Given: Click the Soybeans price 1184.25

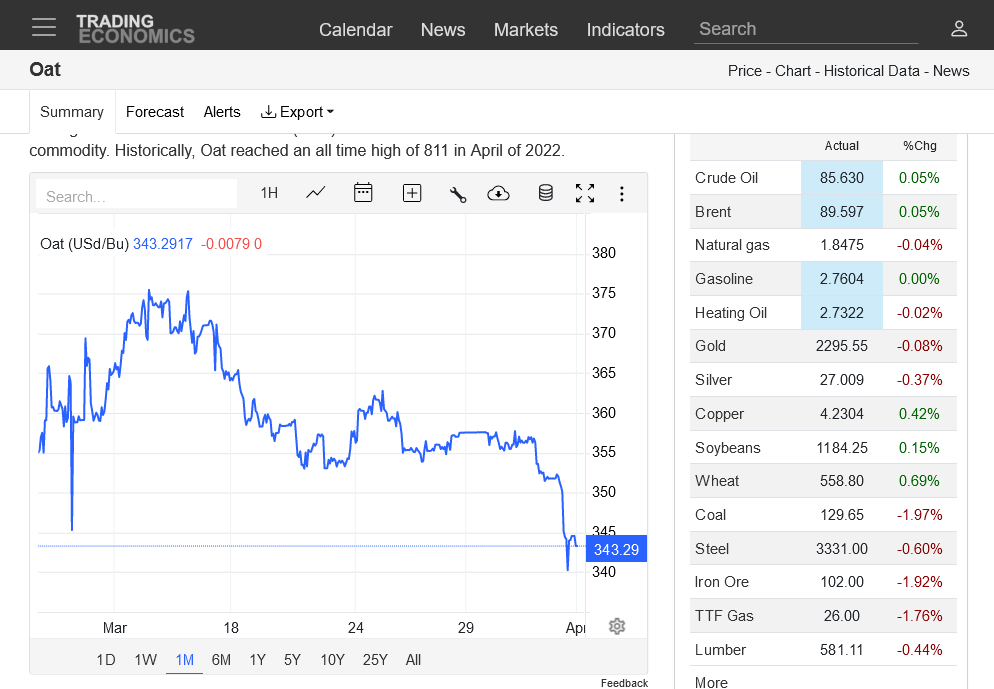Looking at the screenshot, I should point(841,448).
